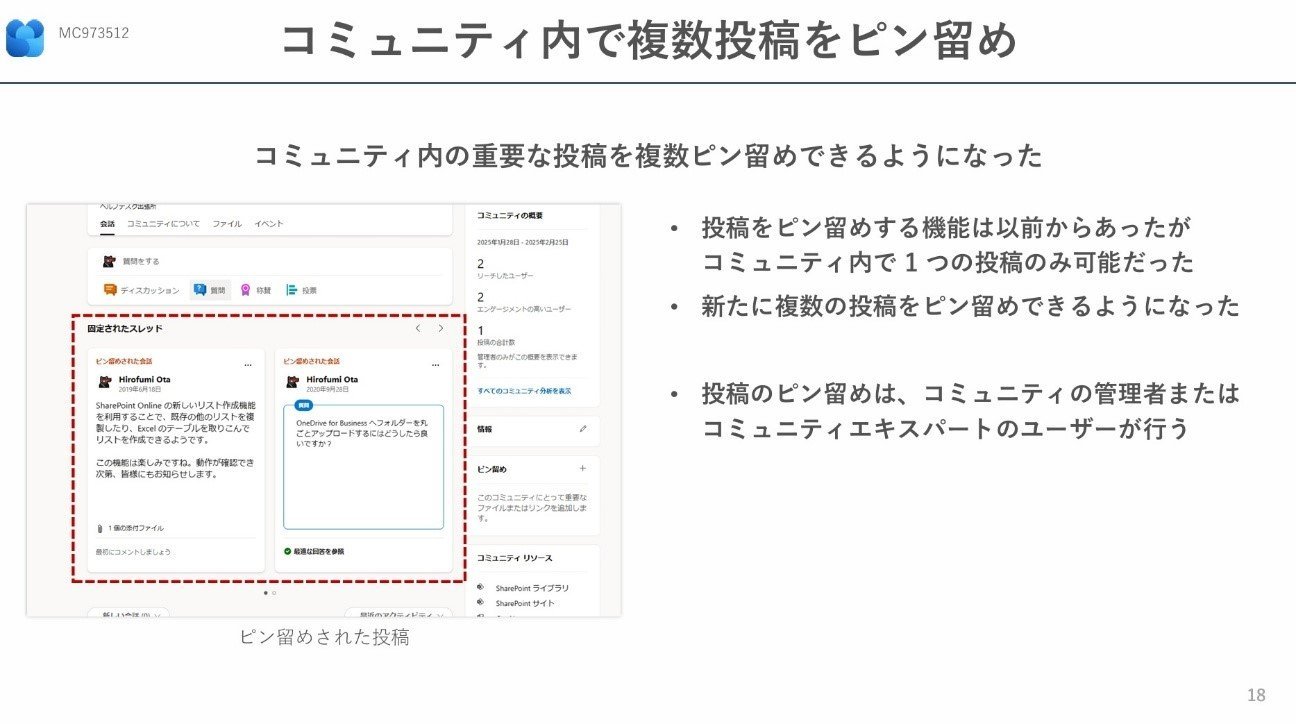Click the first carousel dot under pinned threads
The width and height of the screenshot is (1296, 724).
coord(265,593)
